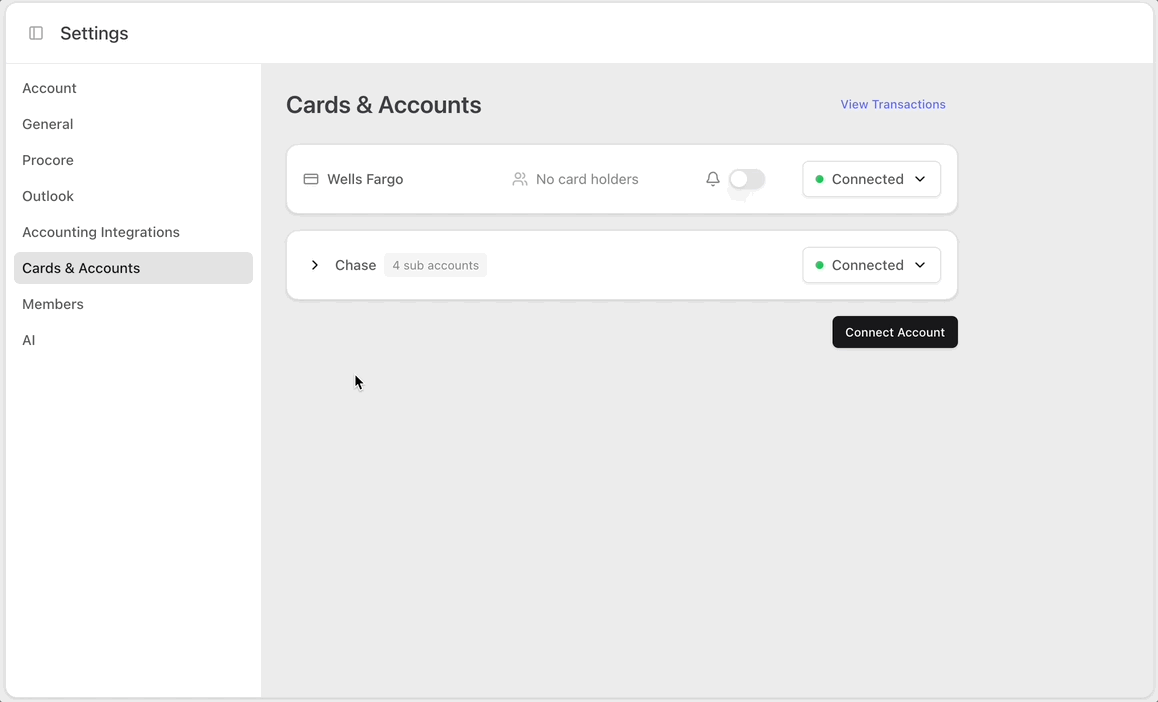Follow the View Transactions link

[892, 104]
